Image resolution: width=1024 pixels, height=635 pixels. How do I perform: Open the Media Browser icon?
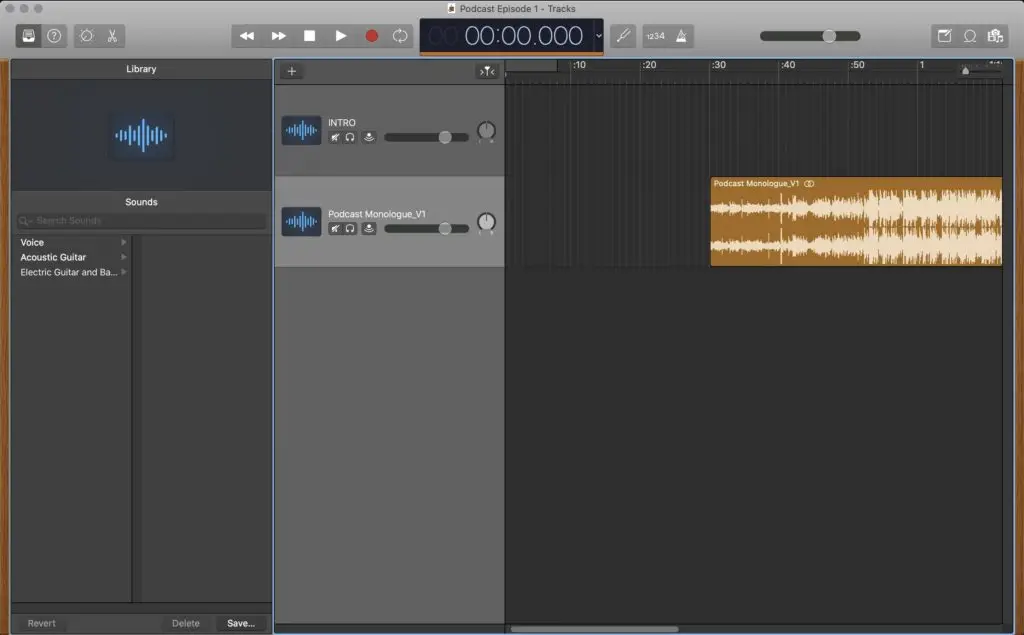996,36
